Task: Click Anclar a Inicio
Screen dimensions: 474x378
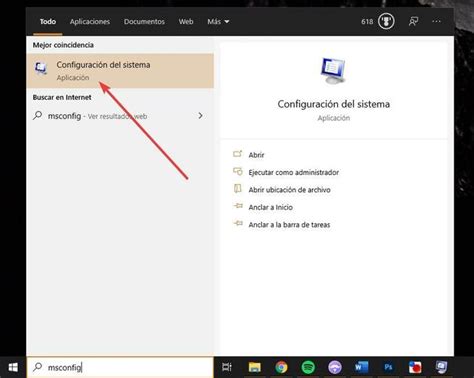Action: pos(270,207)
